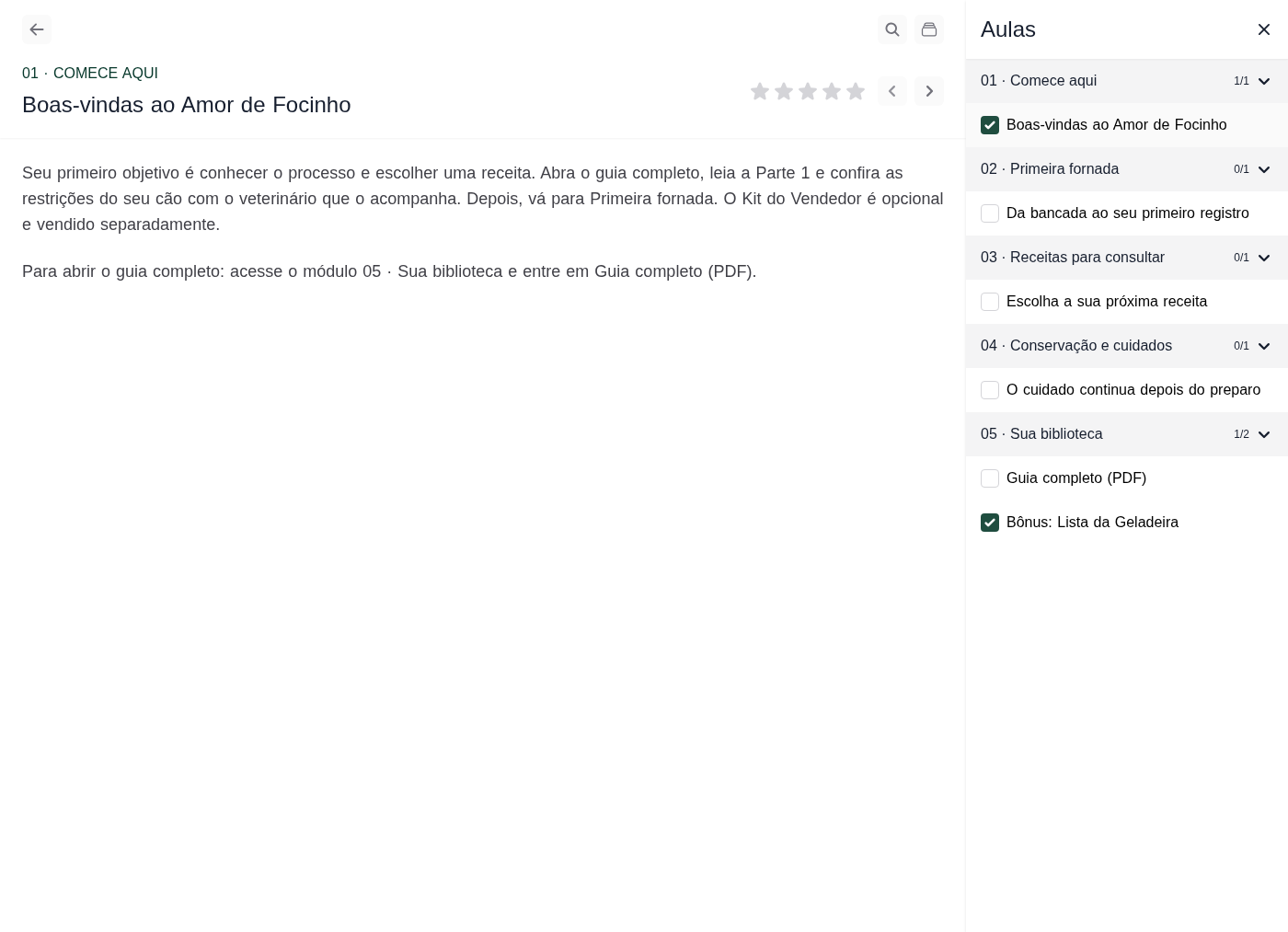The width and height of the screenshot is (1288, 932).
Task: Click the stacked cards icon beside search
Action: [x=929, y=29]
